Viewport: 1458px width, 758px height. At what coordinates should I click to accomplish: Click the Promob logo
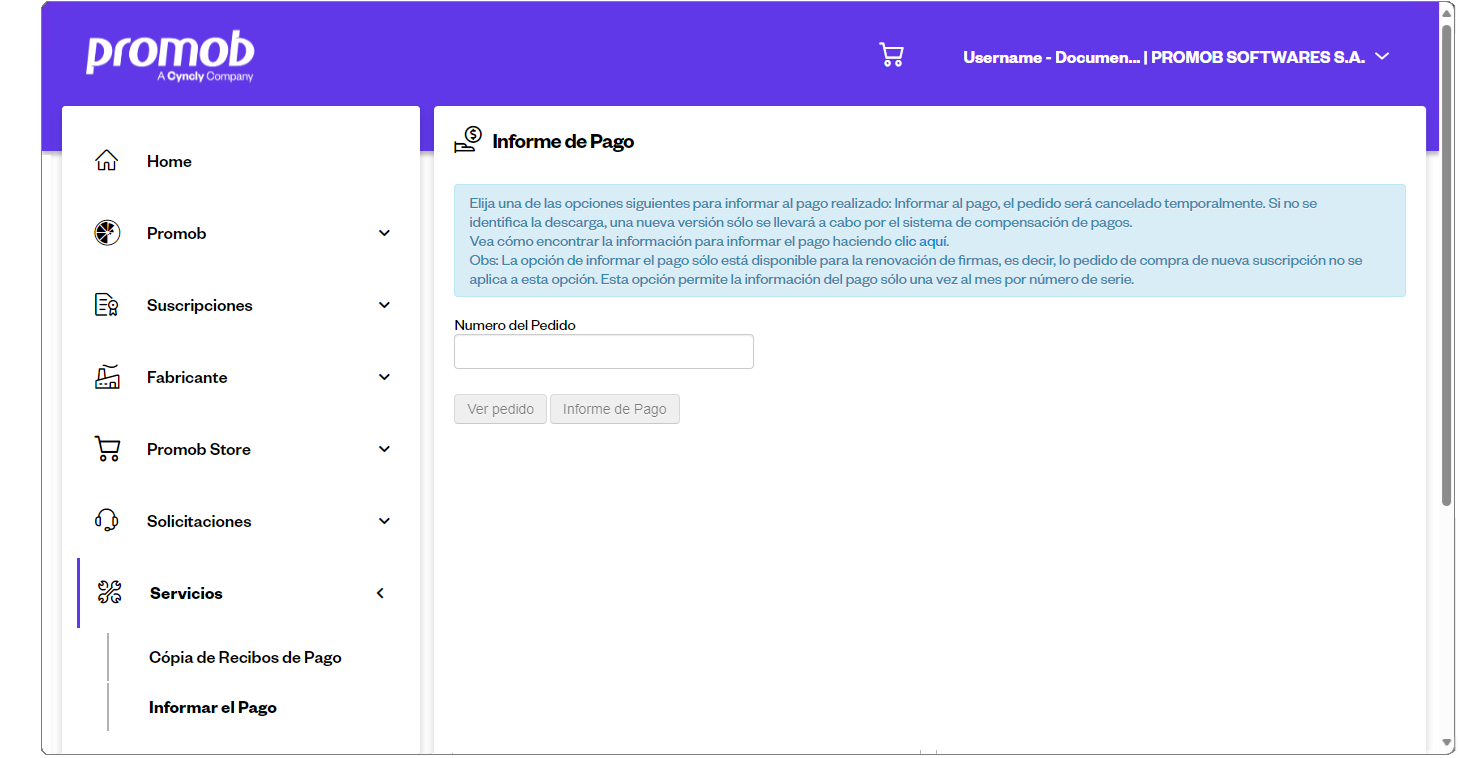pyautogui.click(x=170, y=57)
